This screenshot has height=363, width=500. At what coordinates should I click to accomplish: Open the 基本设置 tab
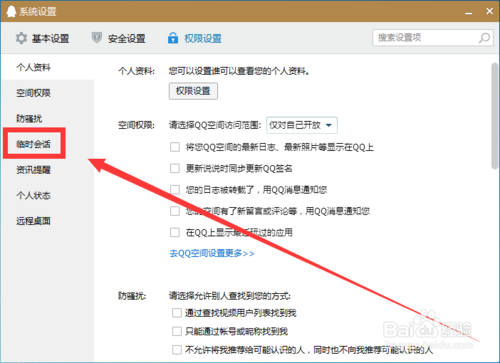pyautogui.click(x=42, y=38)
